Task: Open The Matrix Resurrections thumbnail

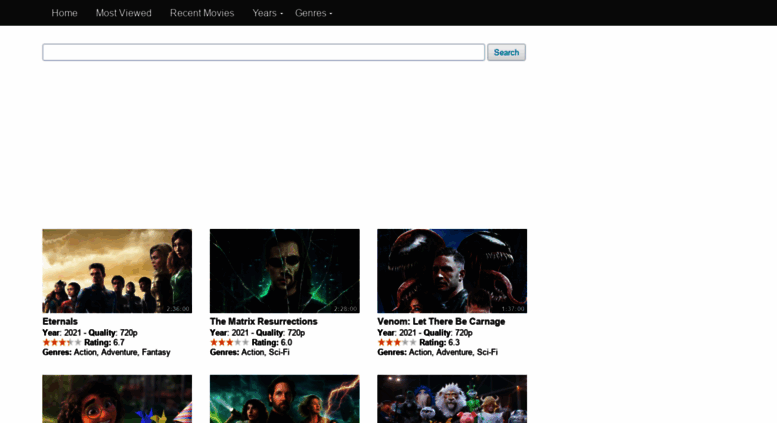Action: point(284,270)
